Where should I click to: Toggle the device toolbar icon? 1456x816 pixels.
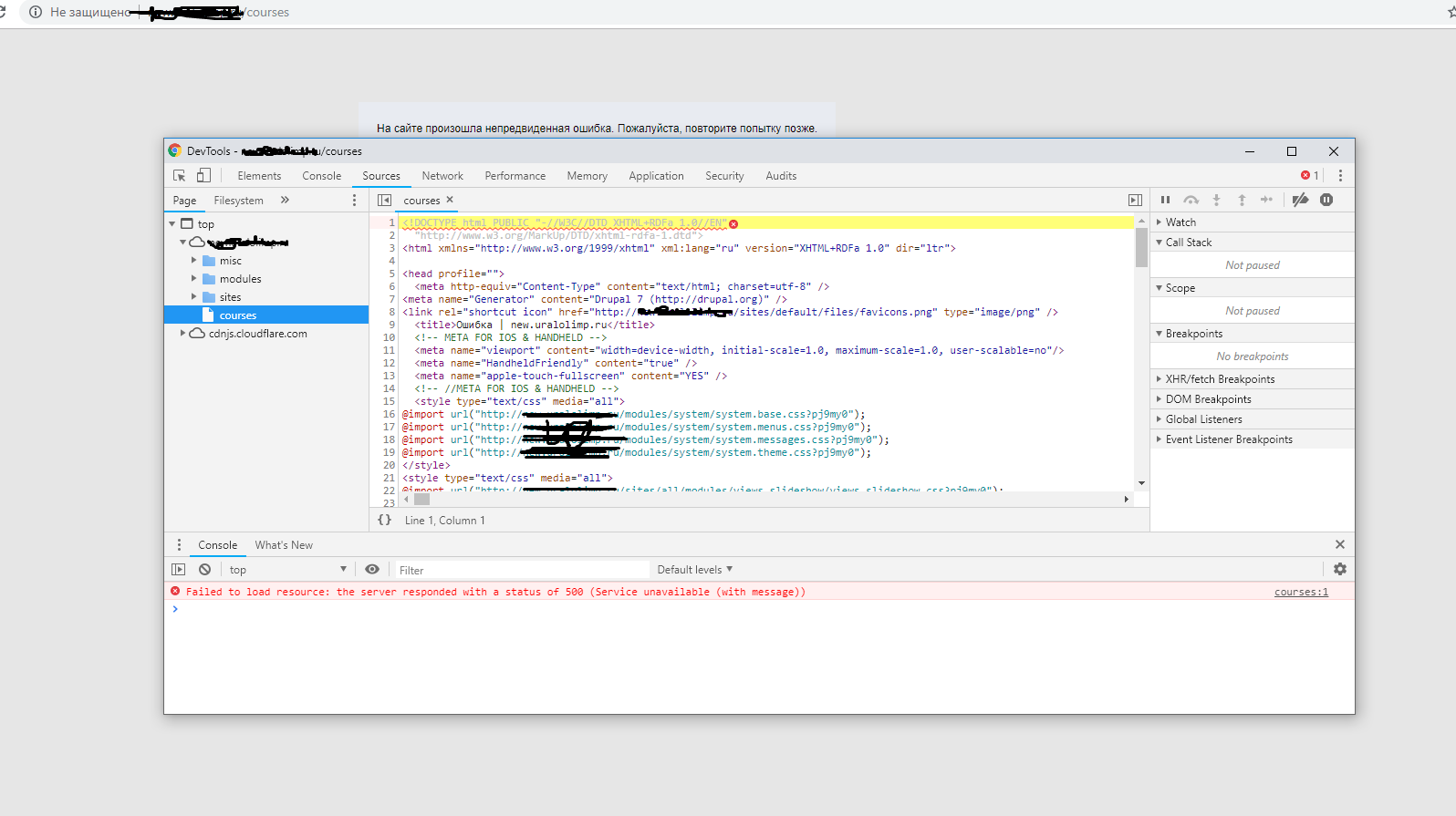click(203, 175)
